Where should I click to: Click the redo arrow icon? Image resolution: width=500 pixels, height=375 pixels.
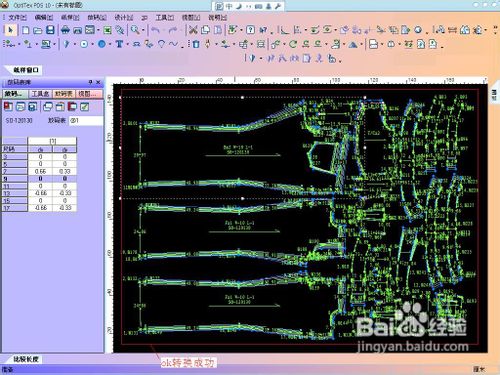coord(172,30)
